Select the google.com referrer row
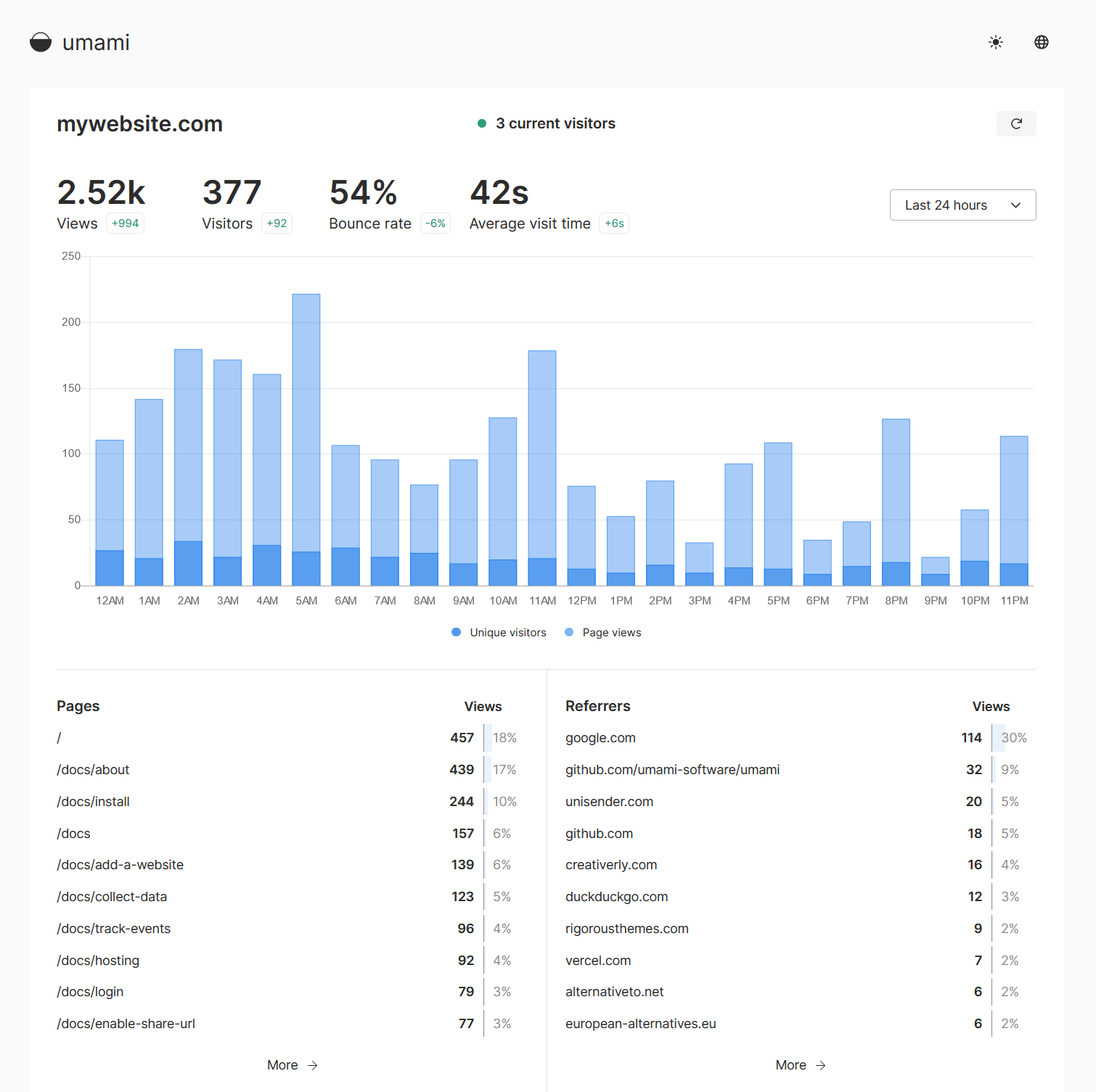Viewport: 1096px width, 1092px height. (x=600, y=738)
